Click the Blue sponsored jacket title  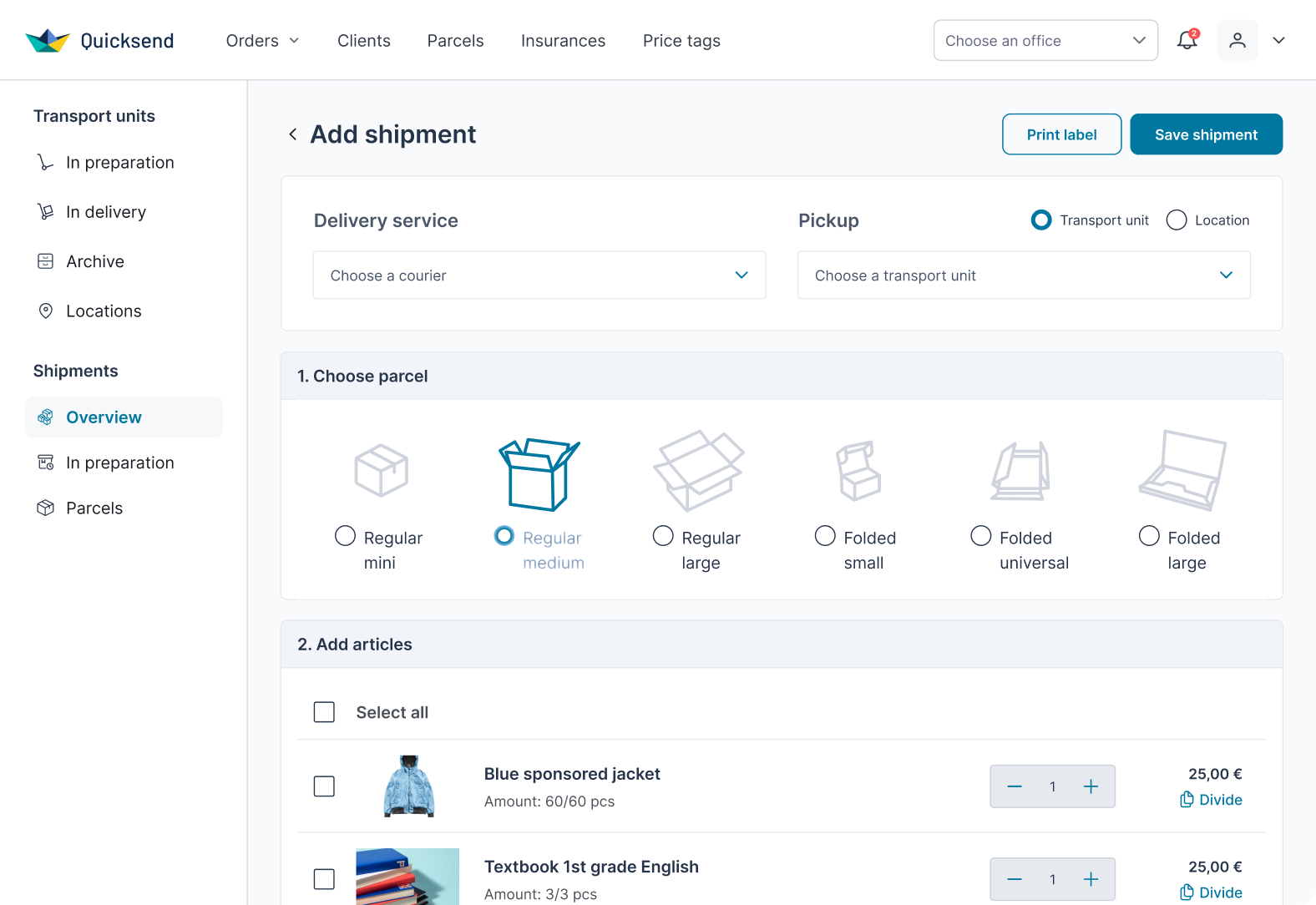572,774
